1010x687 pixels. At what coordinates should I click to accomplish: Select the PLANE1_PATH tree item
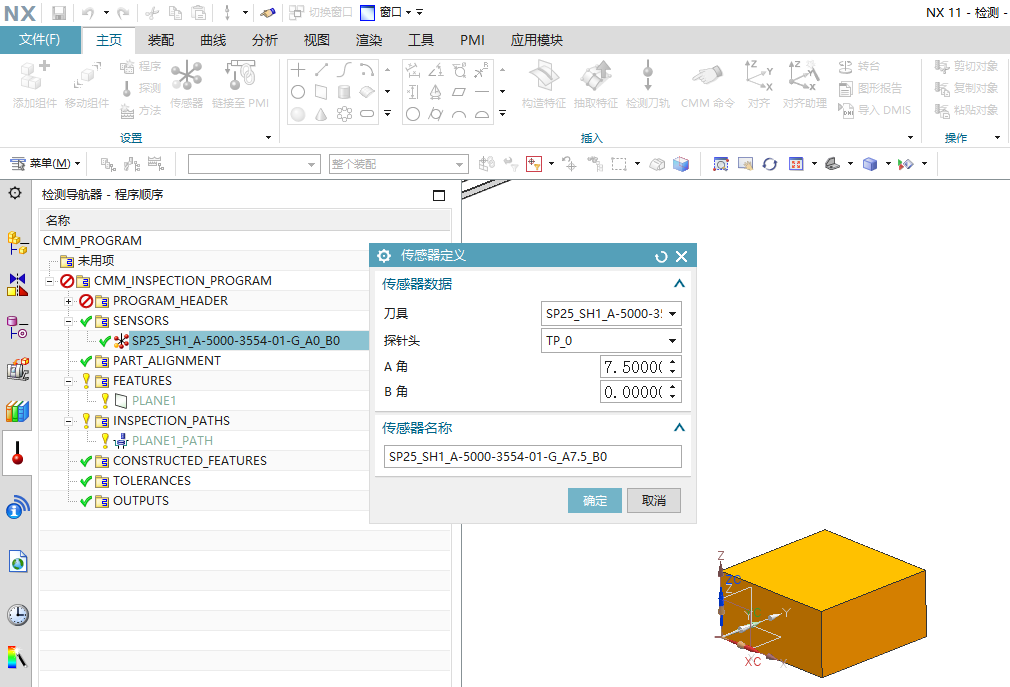pos(172,440)
